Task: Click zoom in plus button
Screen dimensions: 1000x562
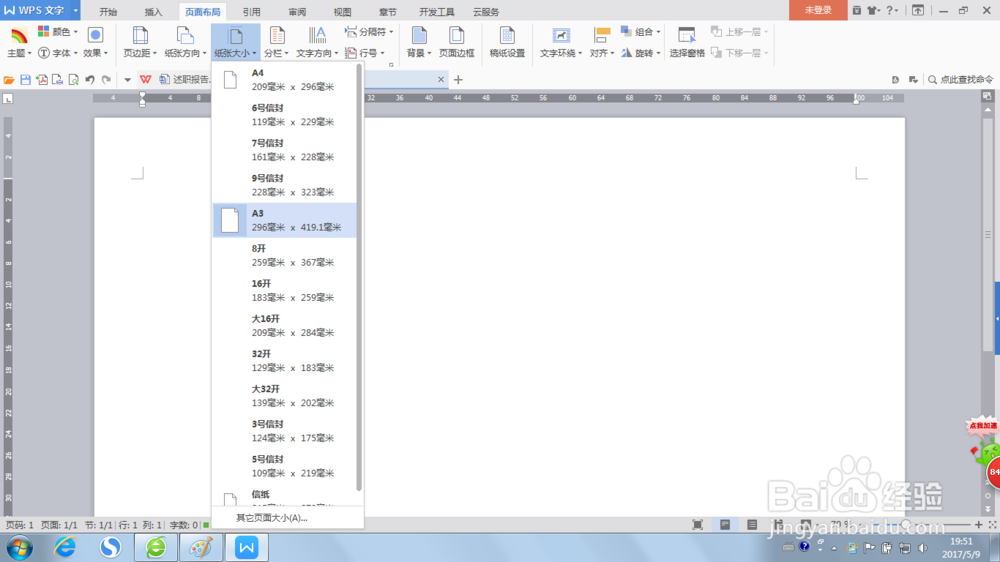Action: 978,524
